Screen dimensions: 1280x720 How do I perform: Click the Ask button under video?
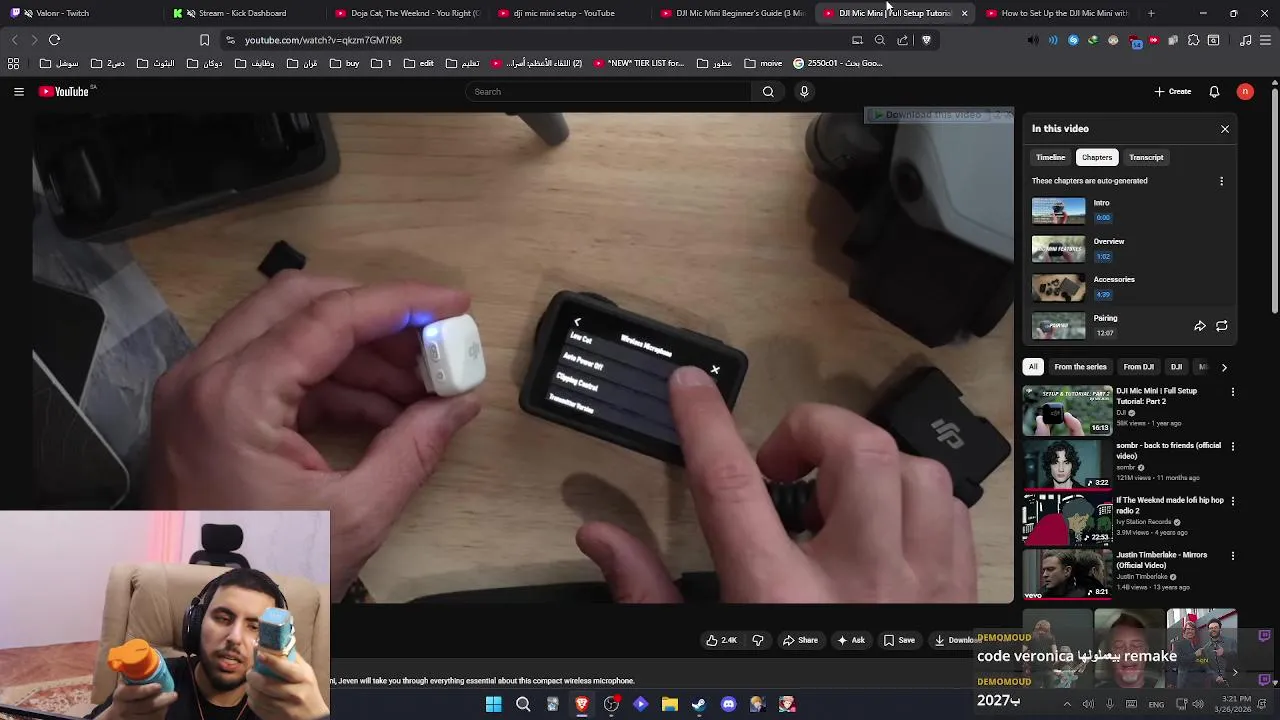851,640
